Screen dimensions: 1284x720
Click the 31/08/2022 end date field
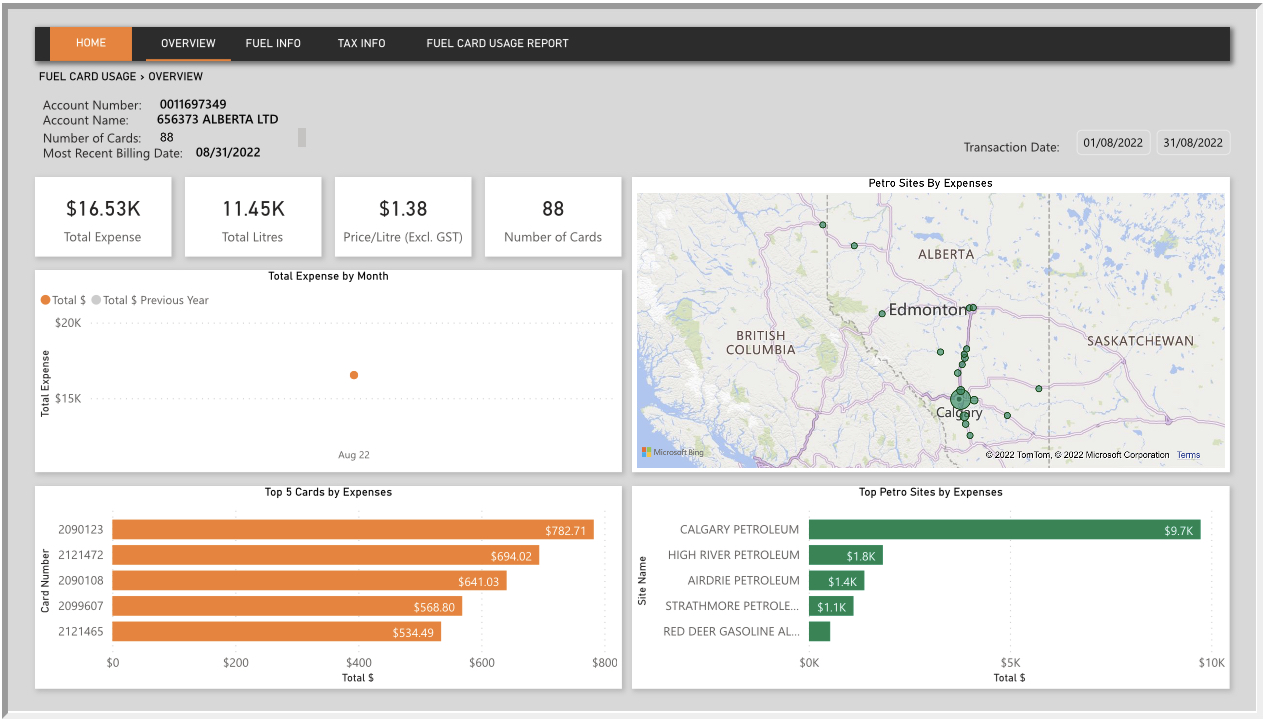(x=1194, y=143)
